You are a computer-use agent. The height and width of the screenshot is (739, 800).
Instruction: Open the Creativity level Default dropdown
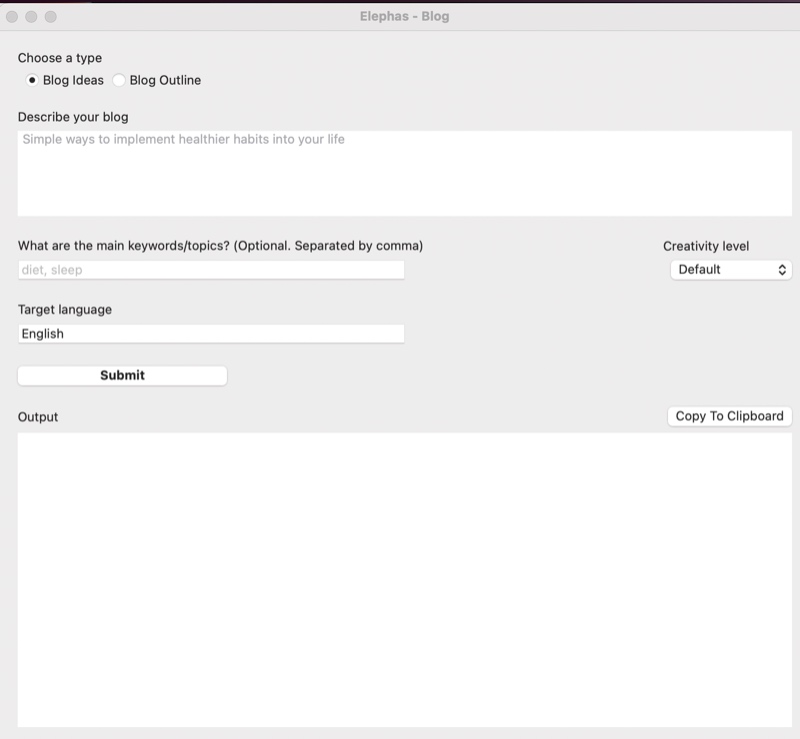tap(730, 269)
